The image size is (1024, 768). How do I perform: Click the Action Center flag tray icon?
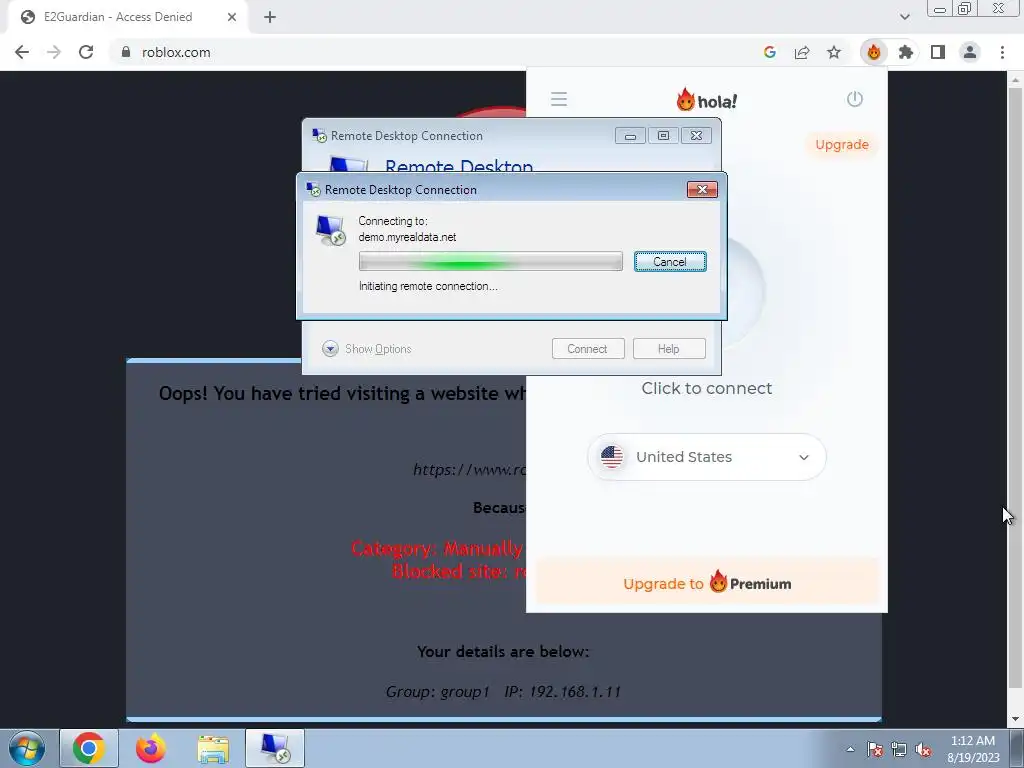click(x=875, y=750)
